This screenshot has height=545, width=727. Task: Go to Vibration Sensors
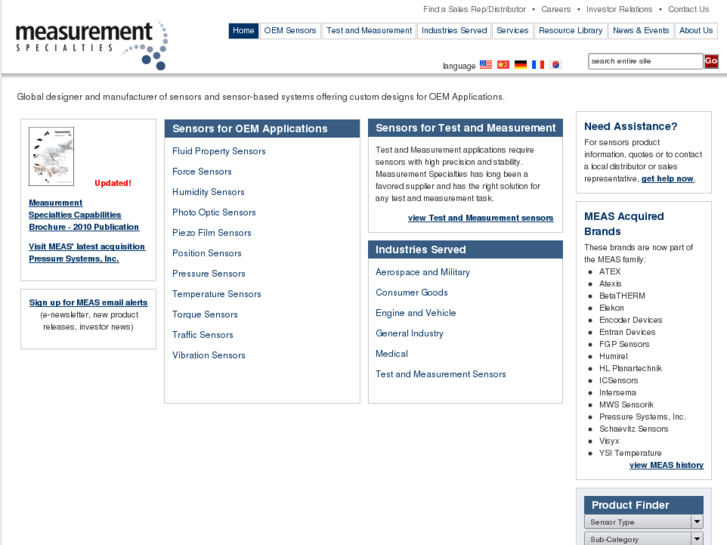coord(209,355)
